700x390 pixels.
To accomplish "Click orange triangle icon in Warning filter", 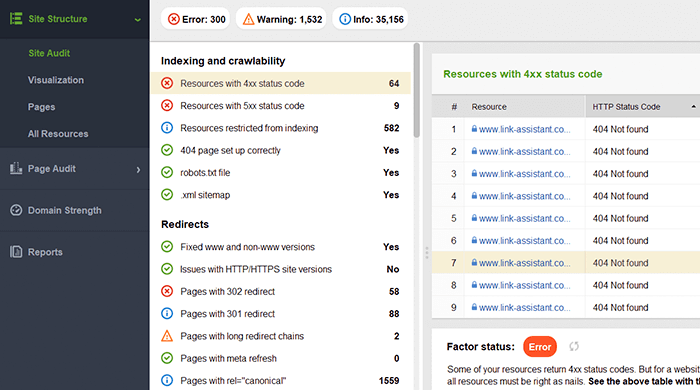I will pyautogui.click(x=248, y=19).
